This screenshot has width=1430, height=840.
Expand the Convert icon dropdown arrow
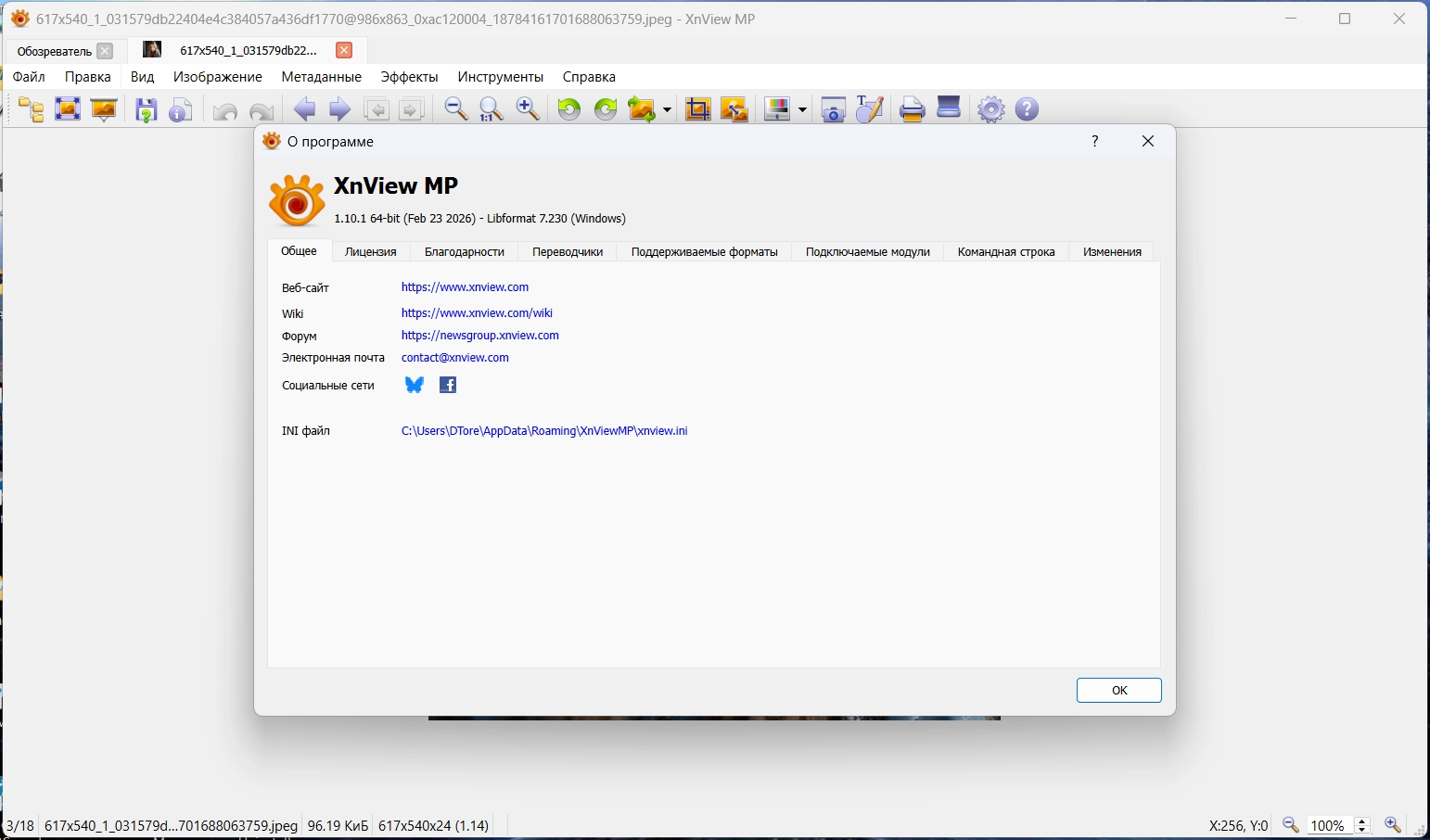[667, 110]
